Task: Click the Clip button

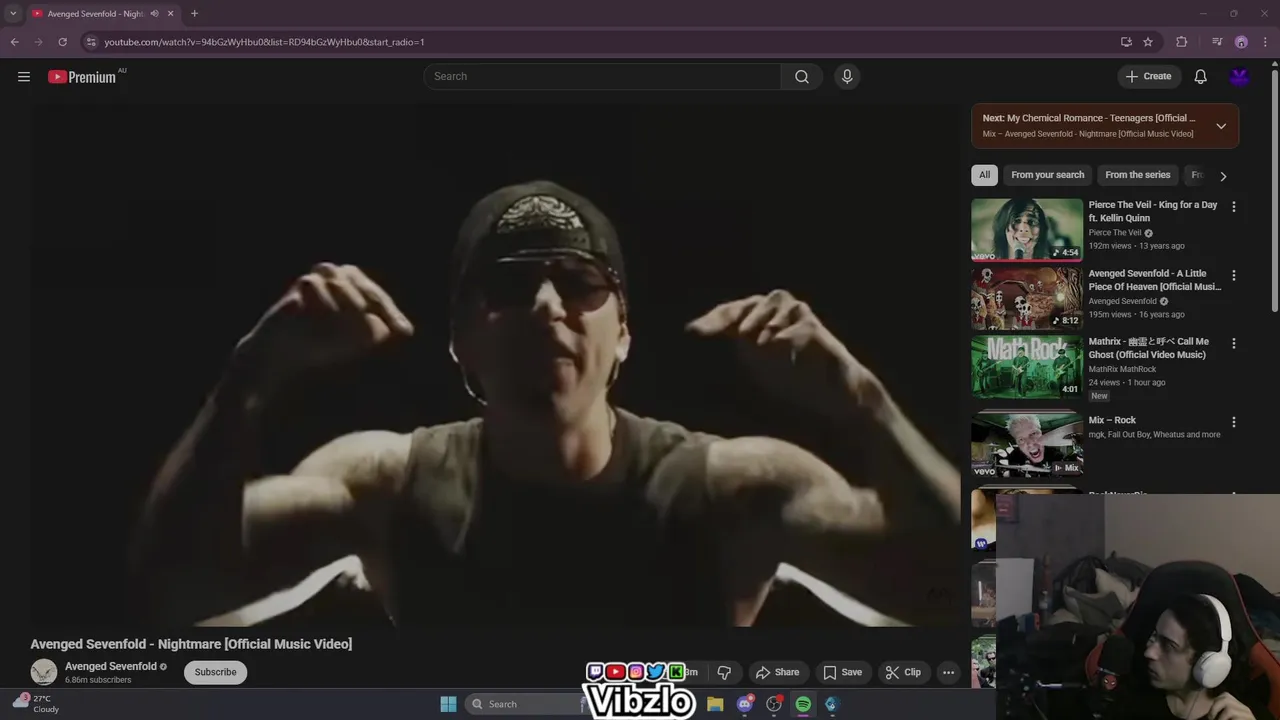Action: 903,672
